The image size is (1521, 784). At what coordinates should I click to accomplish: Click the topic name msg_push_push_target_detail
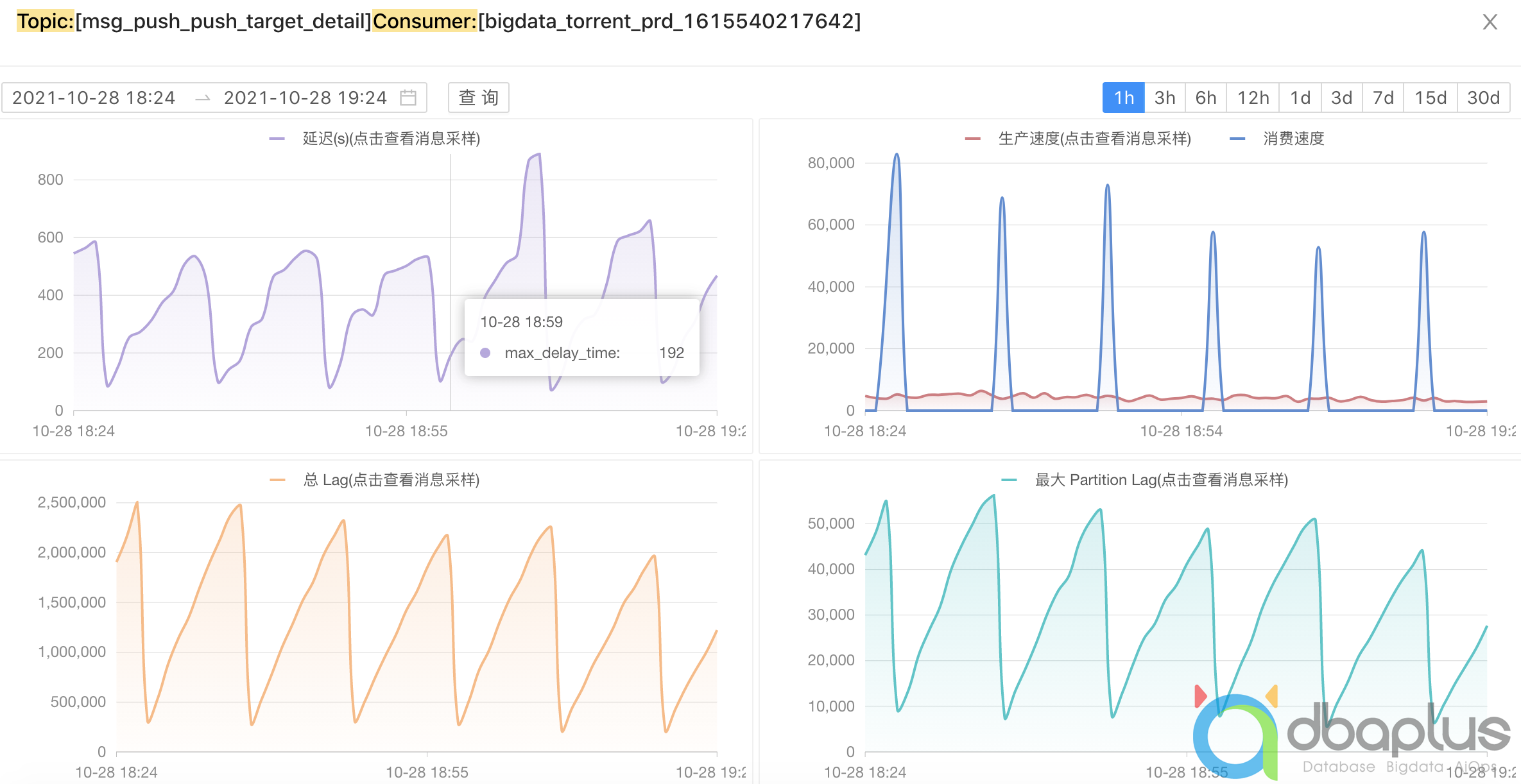click(223, 22)
